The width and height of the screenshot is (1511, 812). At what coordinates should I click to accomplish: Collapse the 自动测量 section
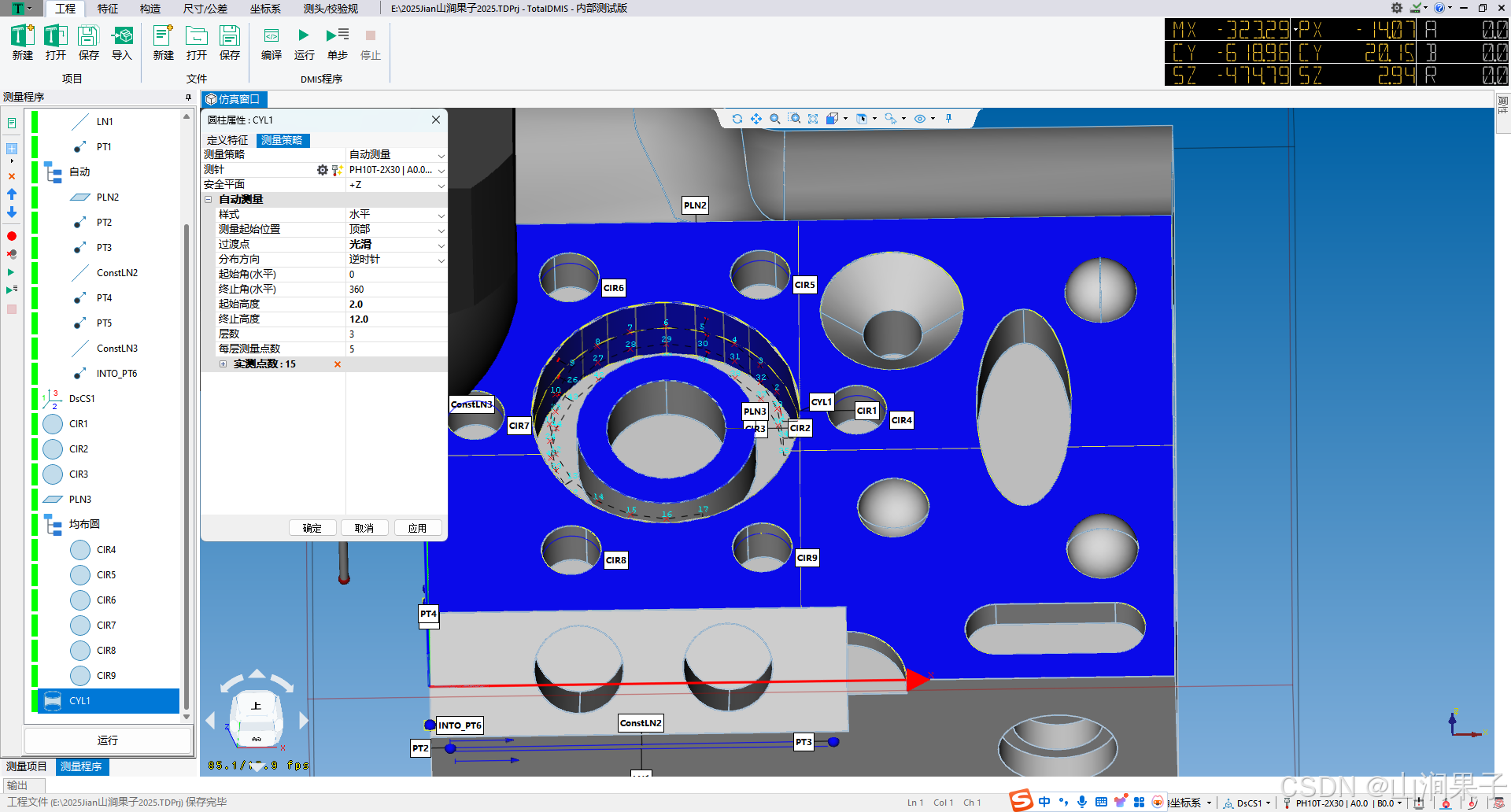[209, 200]
